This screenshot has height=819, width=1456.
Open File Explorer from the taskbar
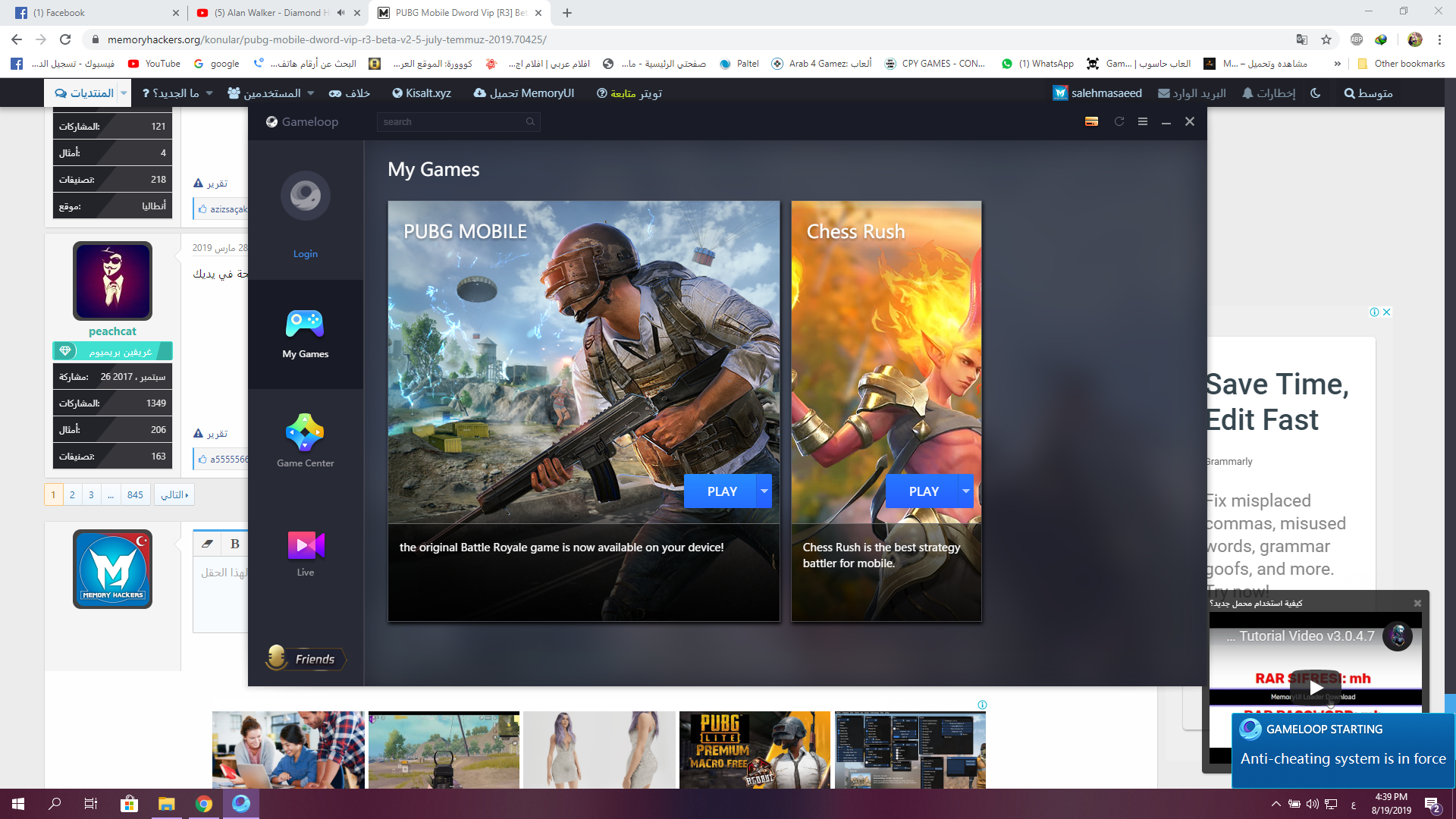166,804
